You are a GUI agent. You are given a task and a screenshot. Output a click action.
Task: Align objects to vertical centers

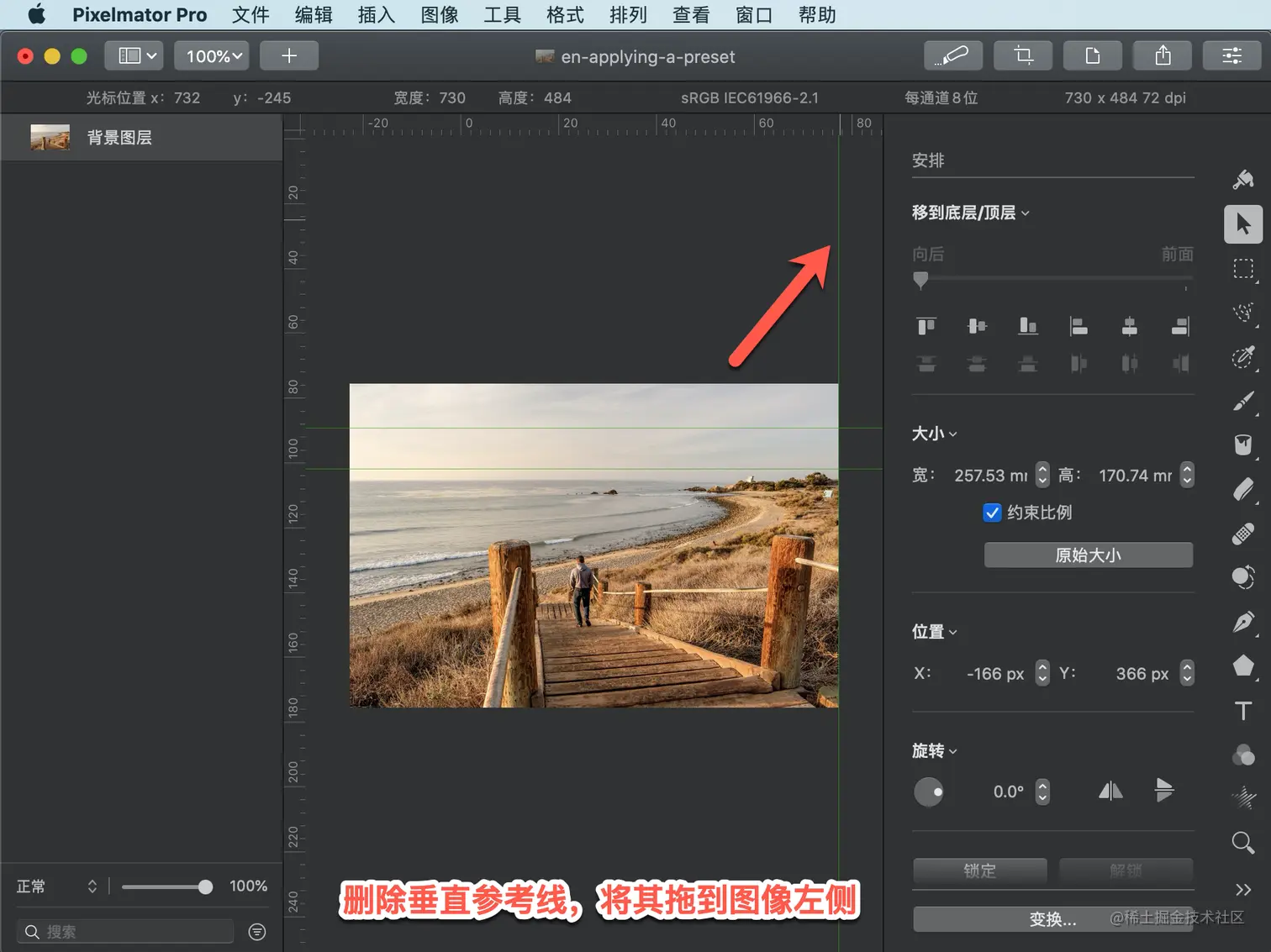point(977,326)
